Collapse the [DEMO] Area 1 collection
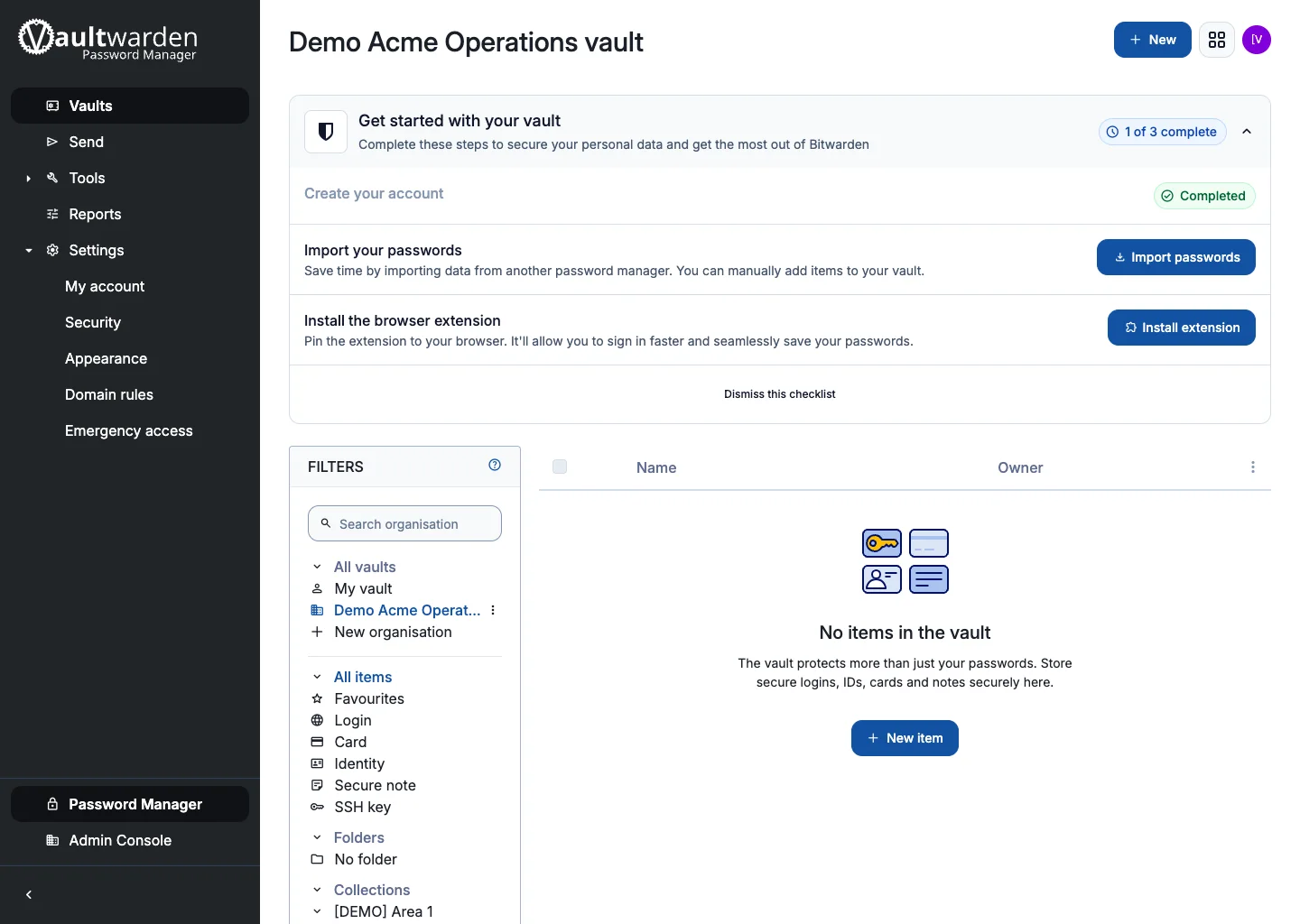The width and height of the screenshot is (1300, 924). 317,911
